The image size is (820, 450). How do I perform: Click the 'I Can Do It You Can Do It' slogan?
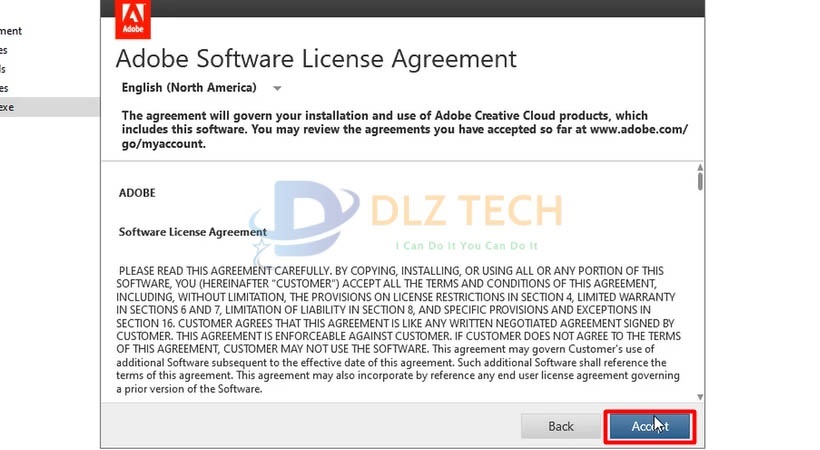tap(467, 245)
